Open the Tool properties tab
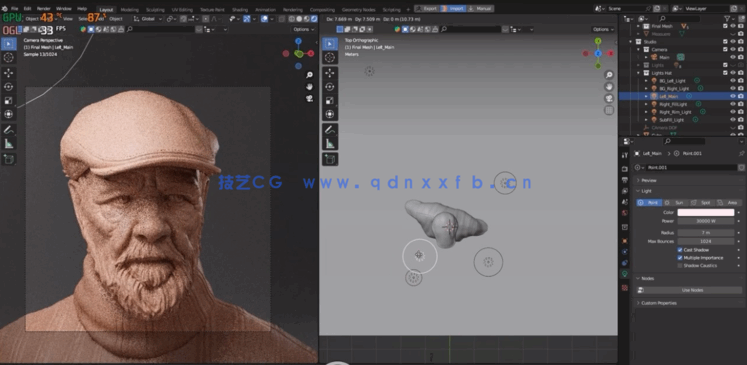The width and height of the screenshot is (747, 365). 625,155
